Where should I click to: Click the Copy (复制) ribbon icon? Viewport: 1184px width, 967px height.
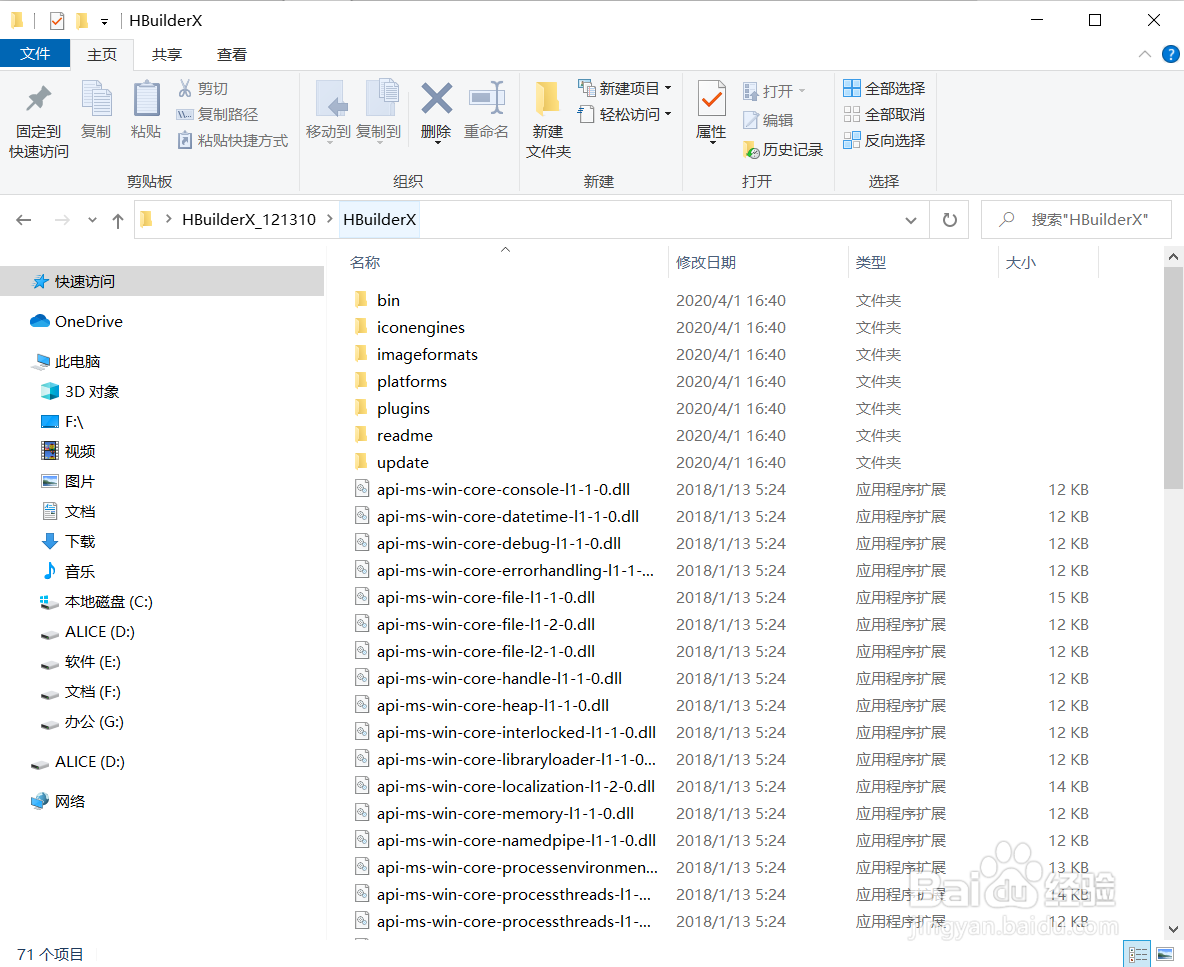coord(96,111)
